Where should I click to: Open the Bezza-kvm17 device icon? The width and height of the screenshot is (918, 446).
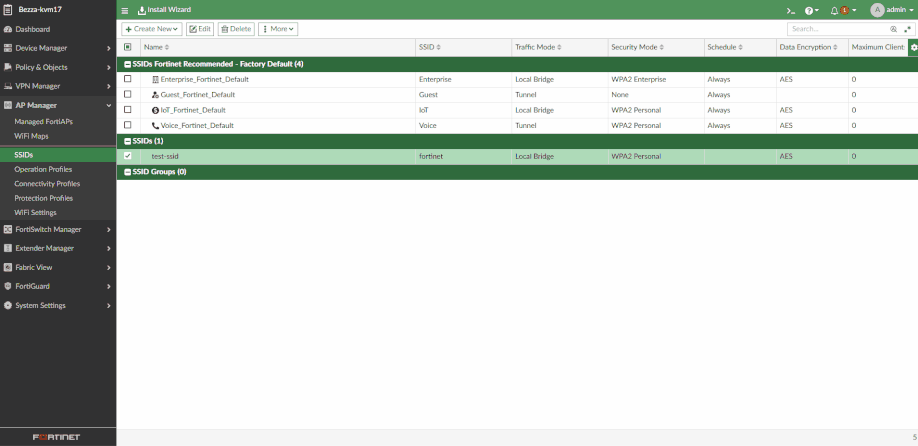8,9
